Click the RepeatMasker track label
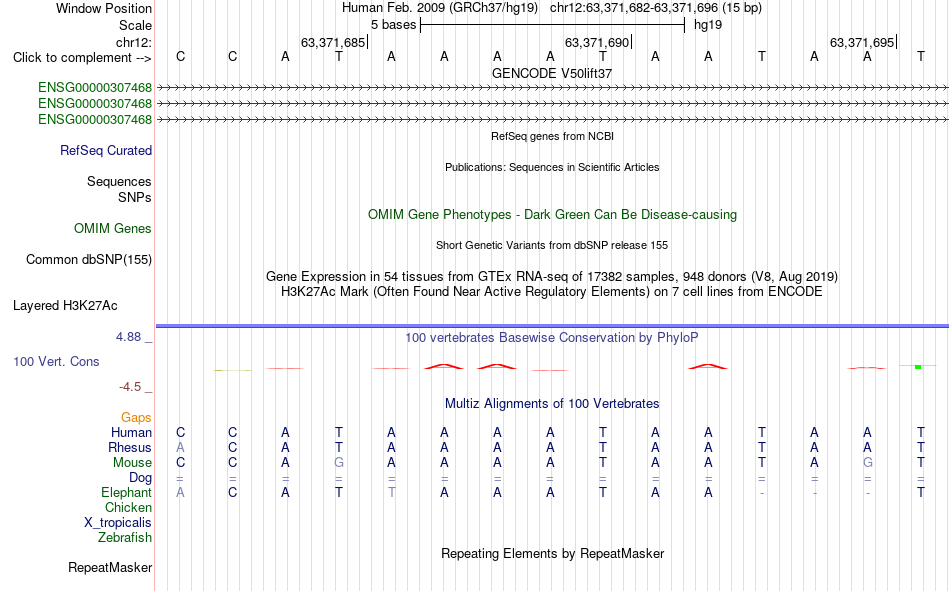This screenshot has height=591, width=950. (x=110, y=567)
